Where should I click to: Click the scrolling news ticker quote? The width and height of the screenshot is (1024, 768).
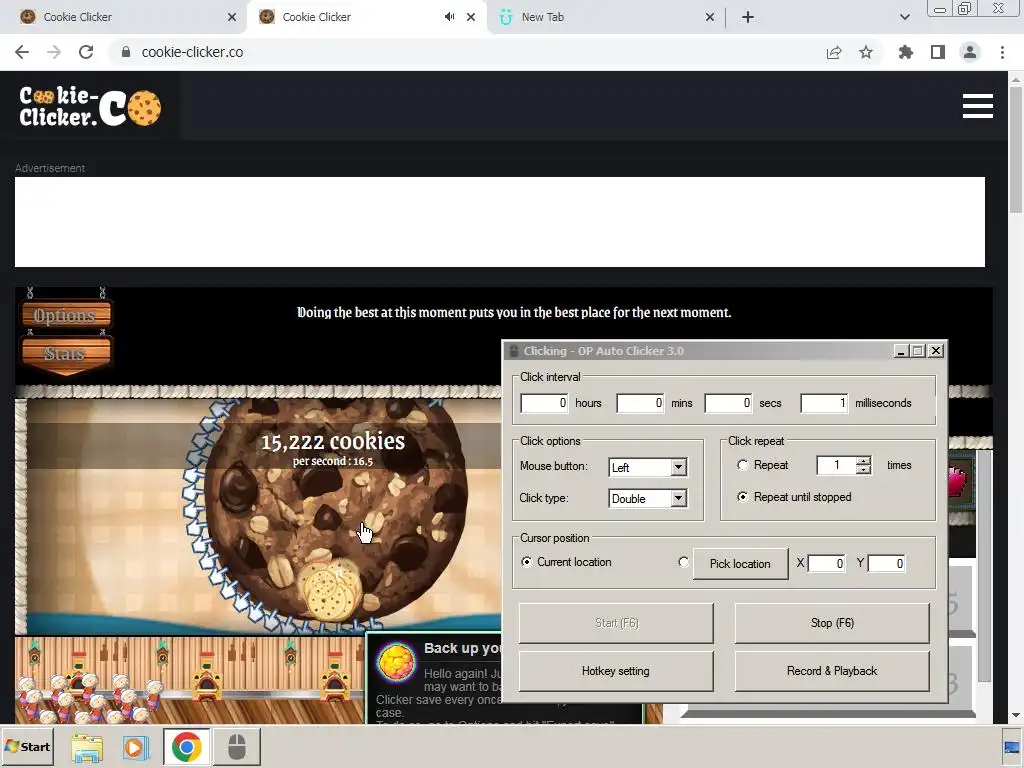514,312
